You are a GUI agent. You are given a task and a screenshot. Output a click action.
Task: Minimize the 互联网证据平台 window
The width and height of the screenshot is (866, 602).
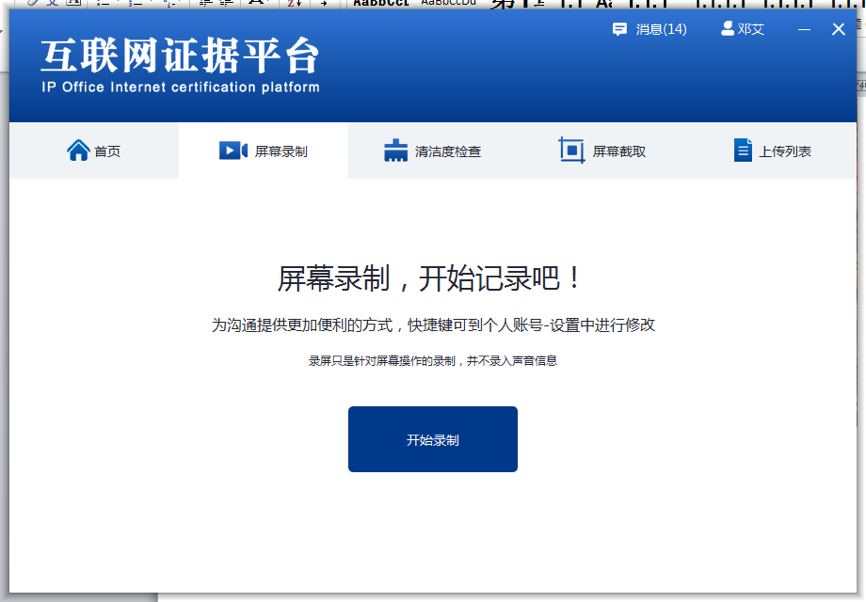[x=804, y=30]
